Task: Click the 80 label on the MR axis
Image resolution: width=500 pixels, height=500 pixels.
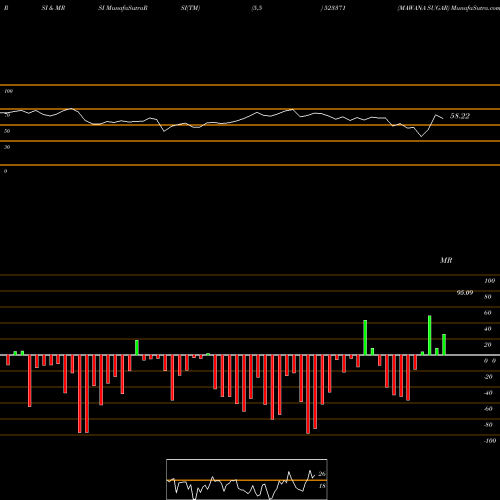Action: coord(488,297)
